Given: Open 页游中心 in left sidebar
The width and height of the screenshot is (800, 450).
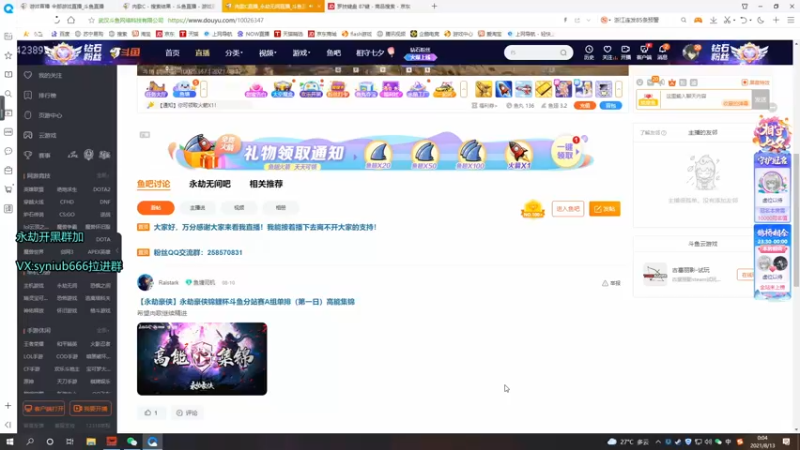Looking at the screenshot, I should pos(43,115).
